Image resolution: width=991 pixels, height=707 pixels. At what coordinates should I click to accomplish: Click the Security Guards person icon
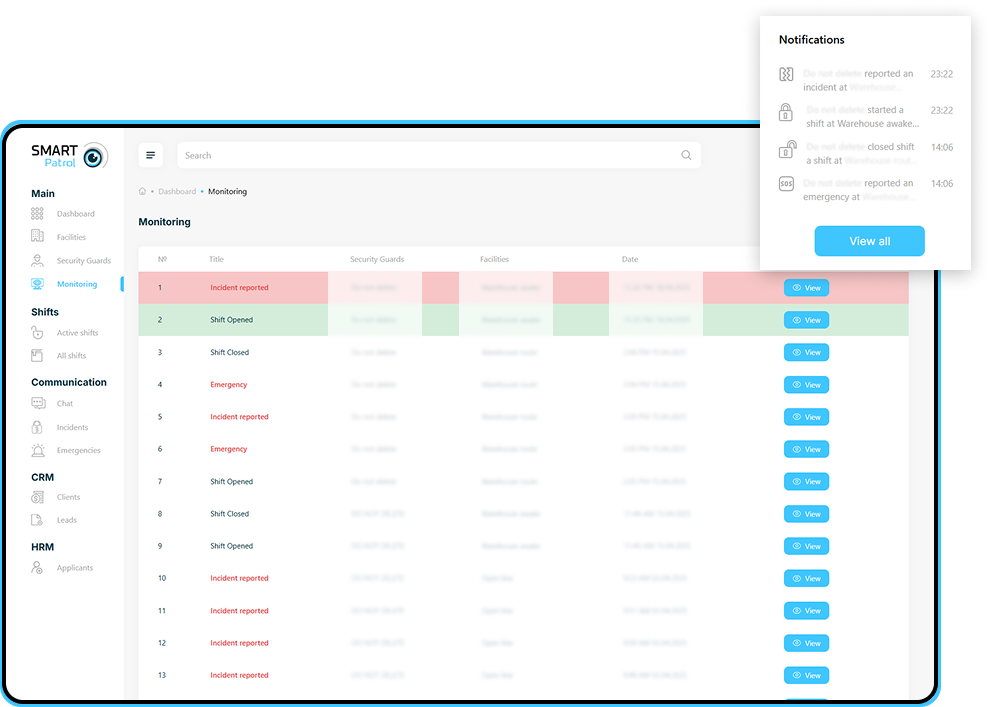37,261
